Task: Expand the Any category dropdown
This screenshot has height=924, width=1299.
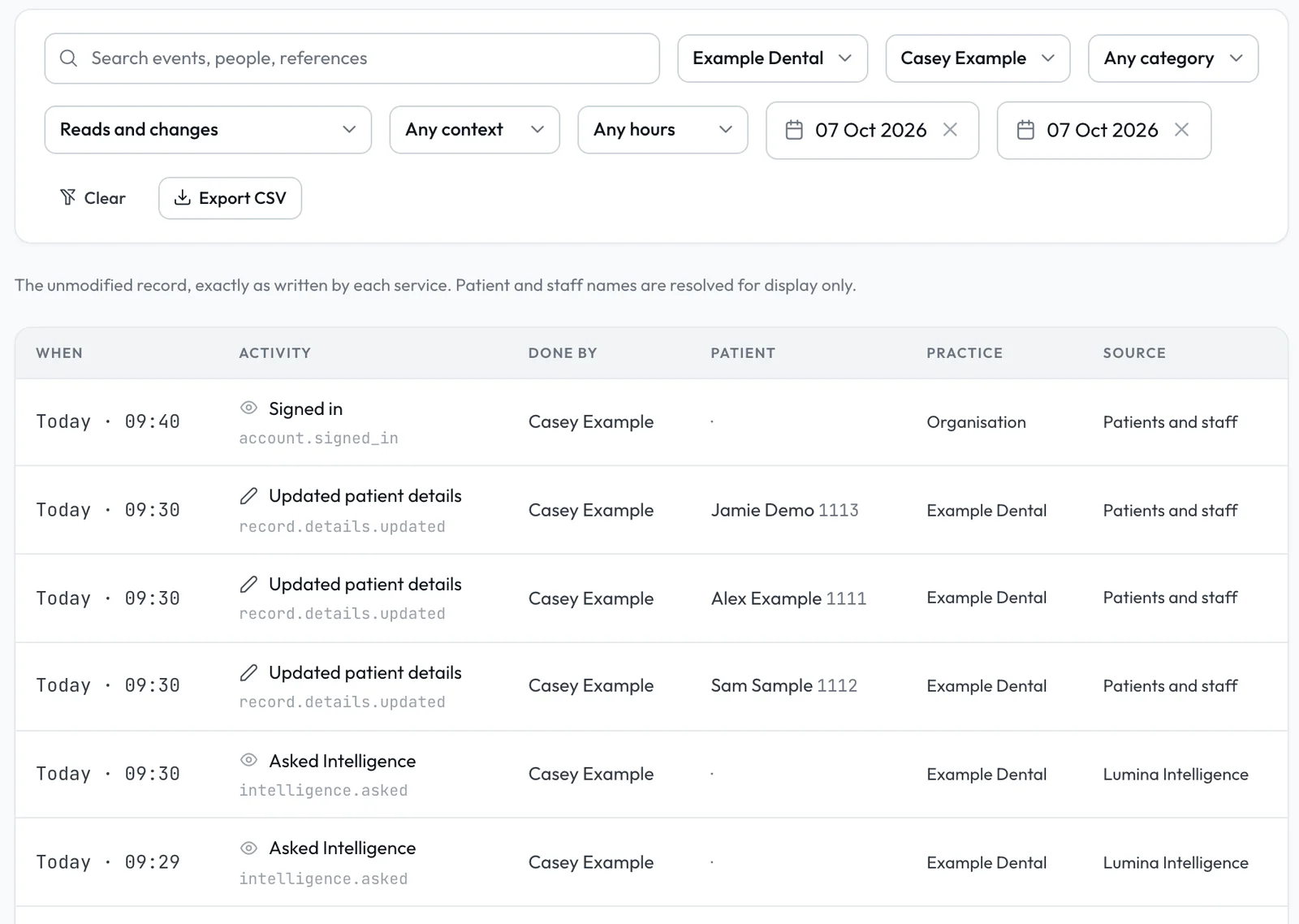Action: [x=1173, y=58]
